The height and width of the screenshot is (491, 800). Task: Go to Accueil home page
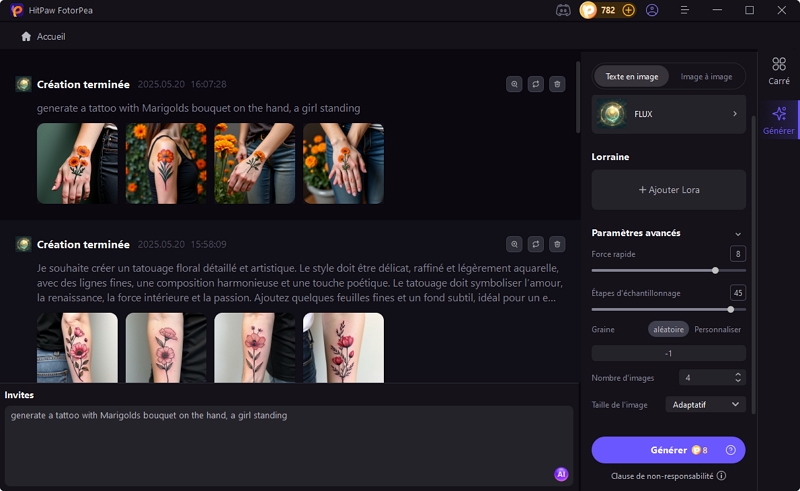(x=43, y=36)
